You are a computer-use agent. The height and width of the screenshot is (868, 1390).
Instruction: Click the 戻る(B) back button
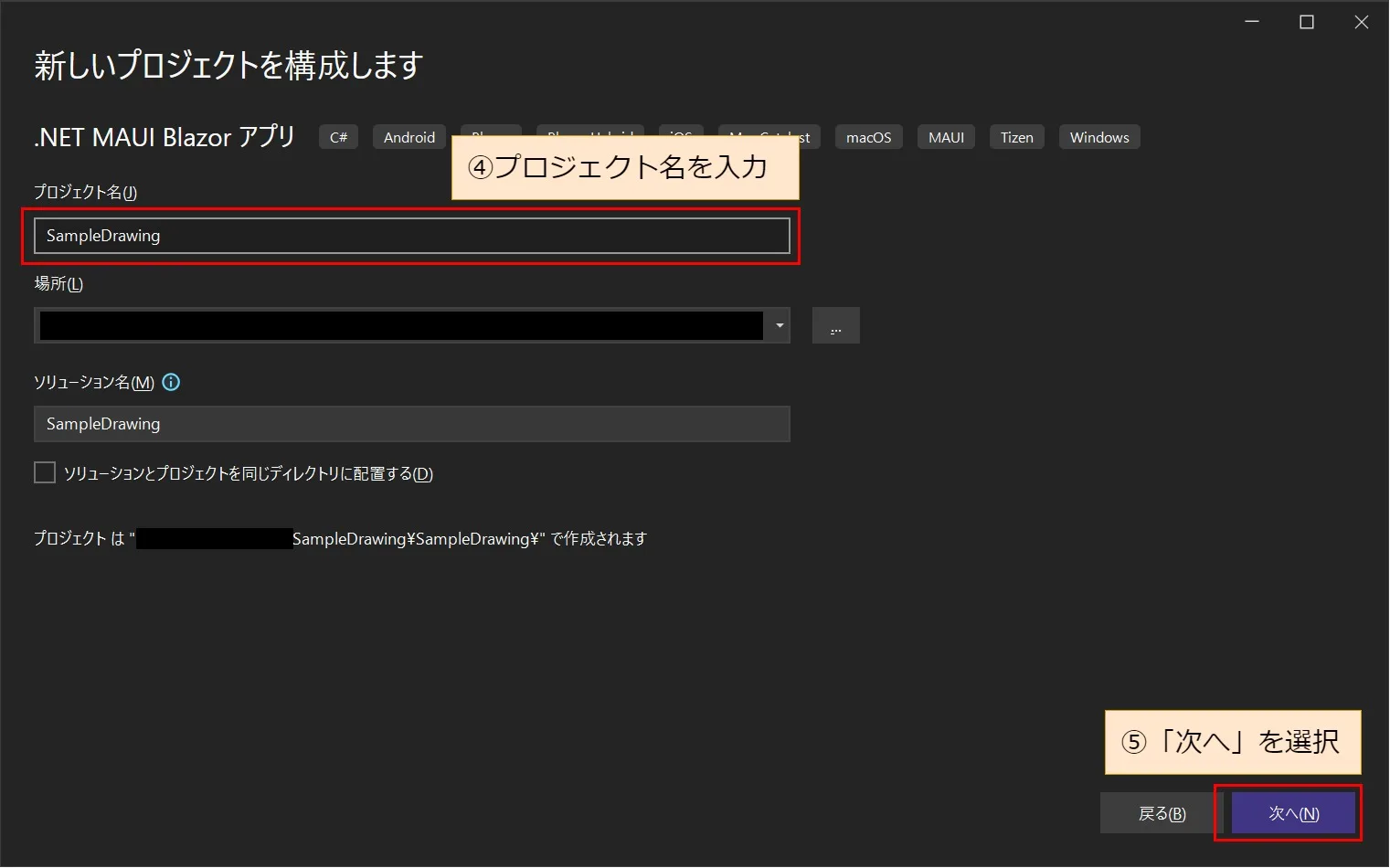(x=1161, y=813)
